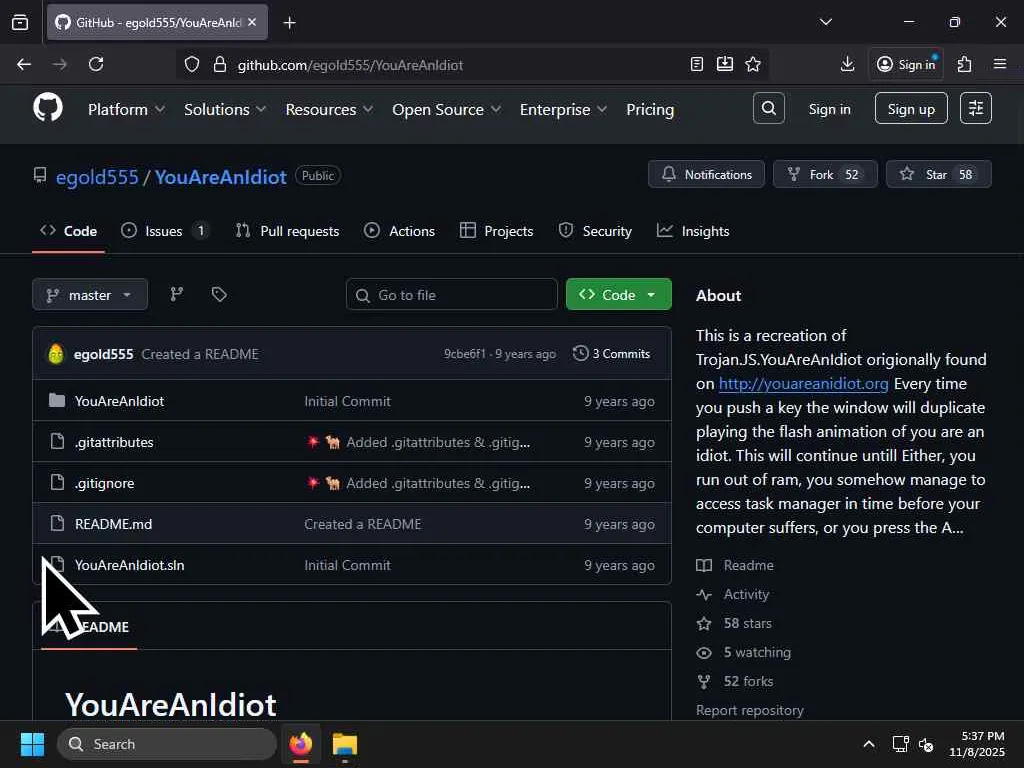Click the browser back arrow
1024x768 pixels.
24,64
